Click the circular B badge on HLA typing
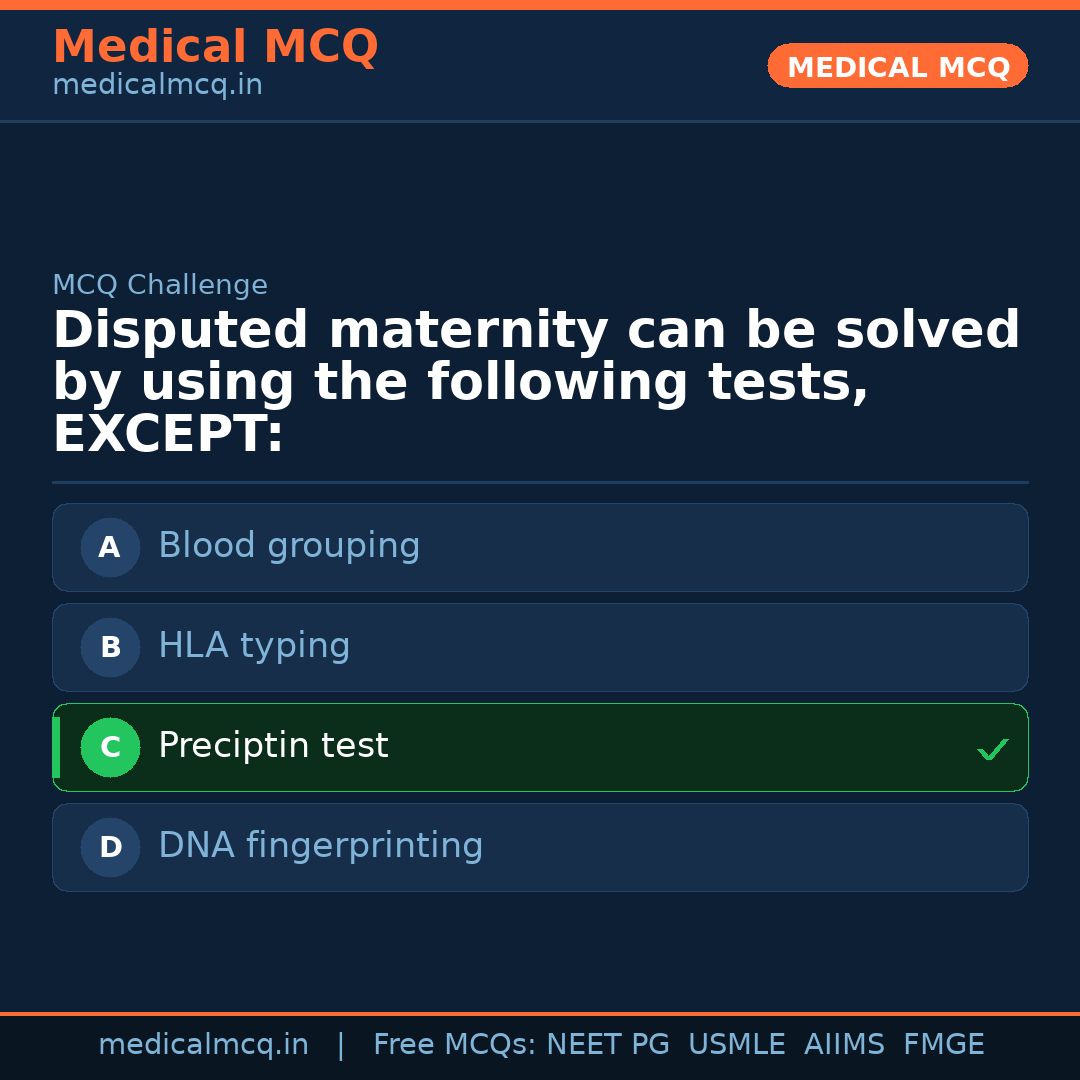Image resolution: width=1080 pixels, height=1080 pixels. click(110, 647)
